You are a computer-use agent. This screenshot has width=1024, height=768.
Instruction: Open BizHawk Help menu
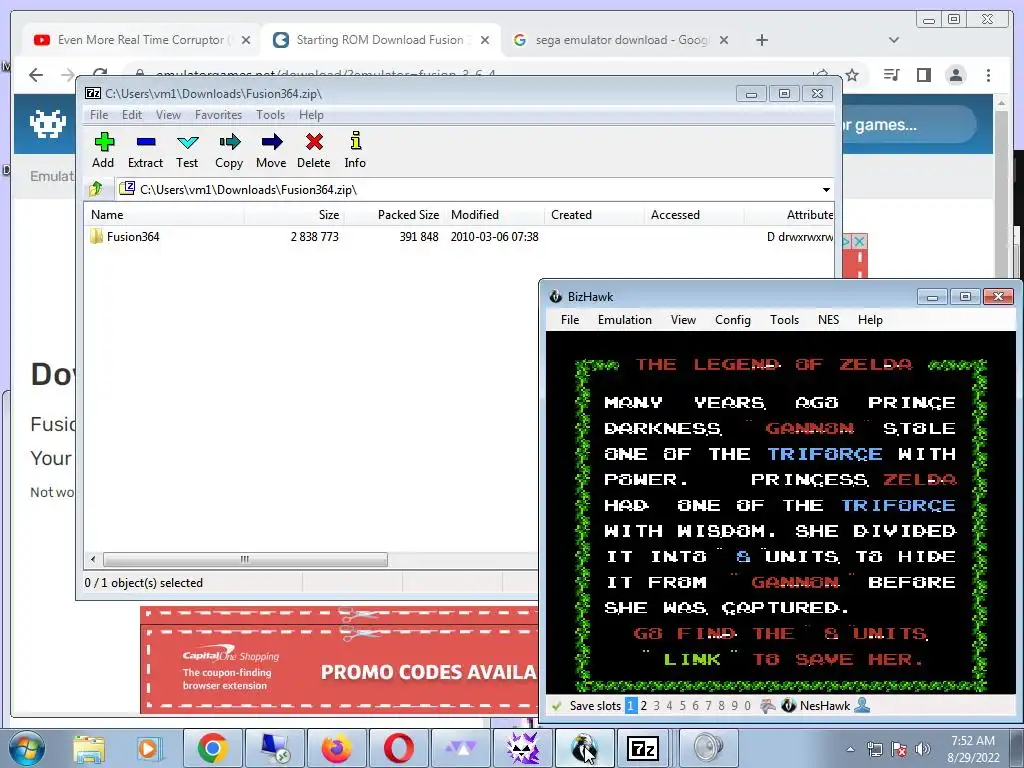point(871,320)
